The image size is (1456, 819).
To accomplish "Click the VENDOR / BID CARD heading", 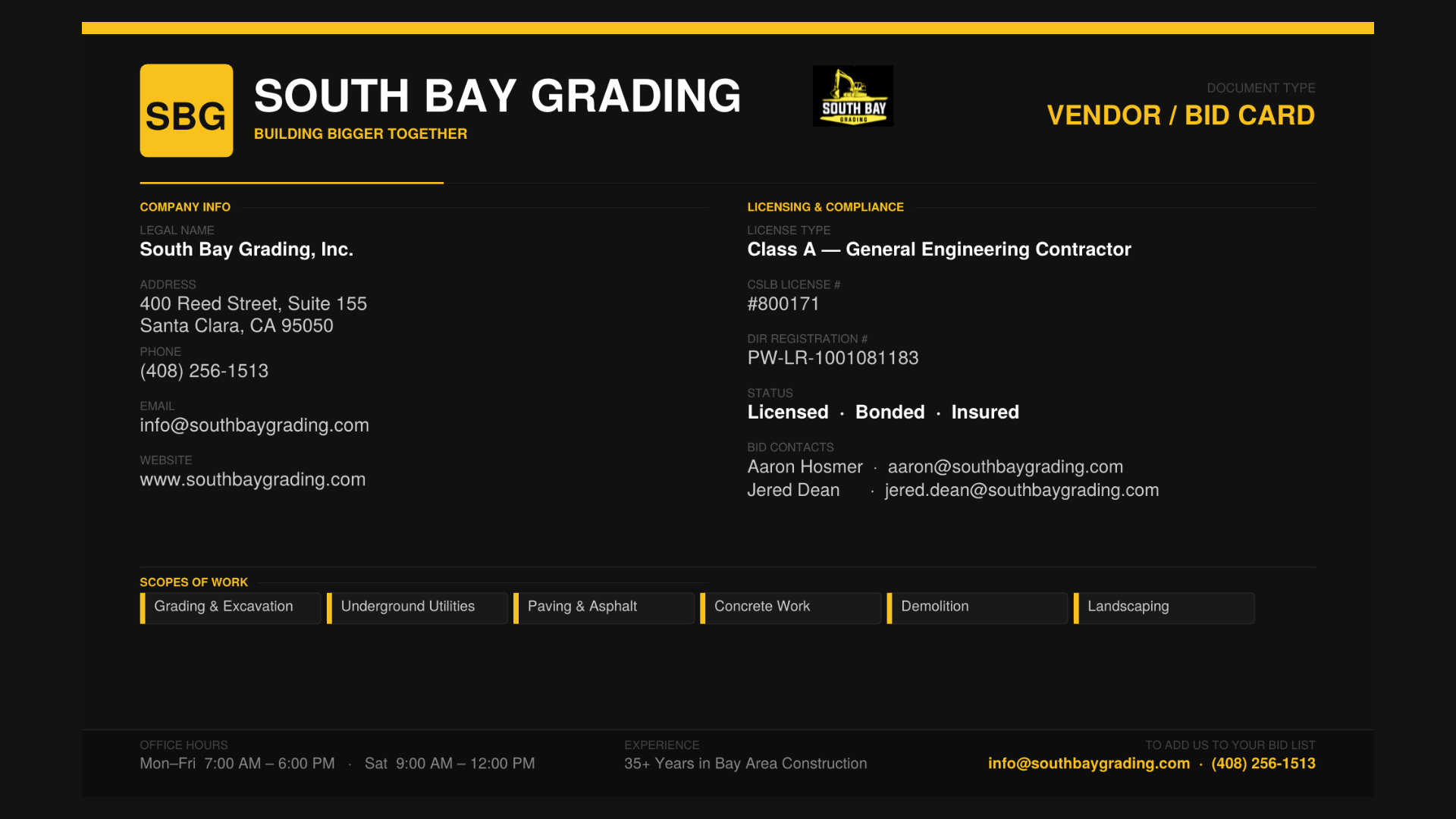I will (1180, 115).
